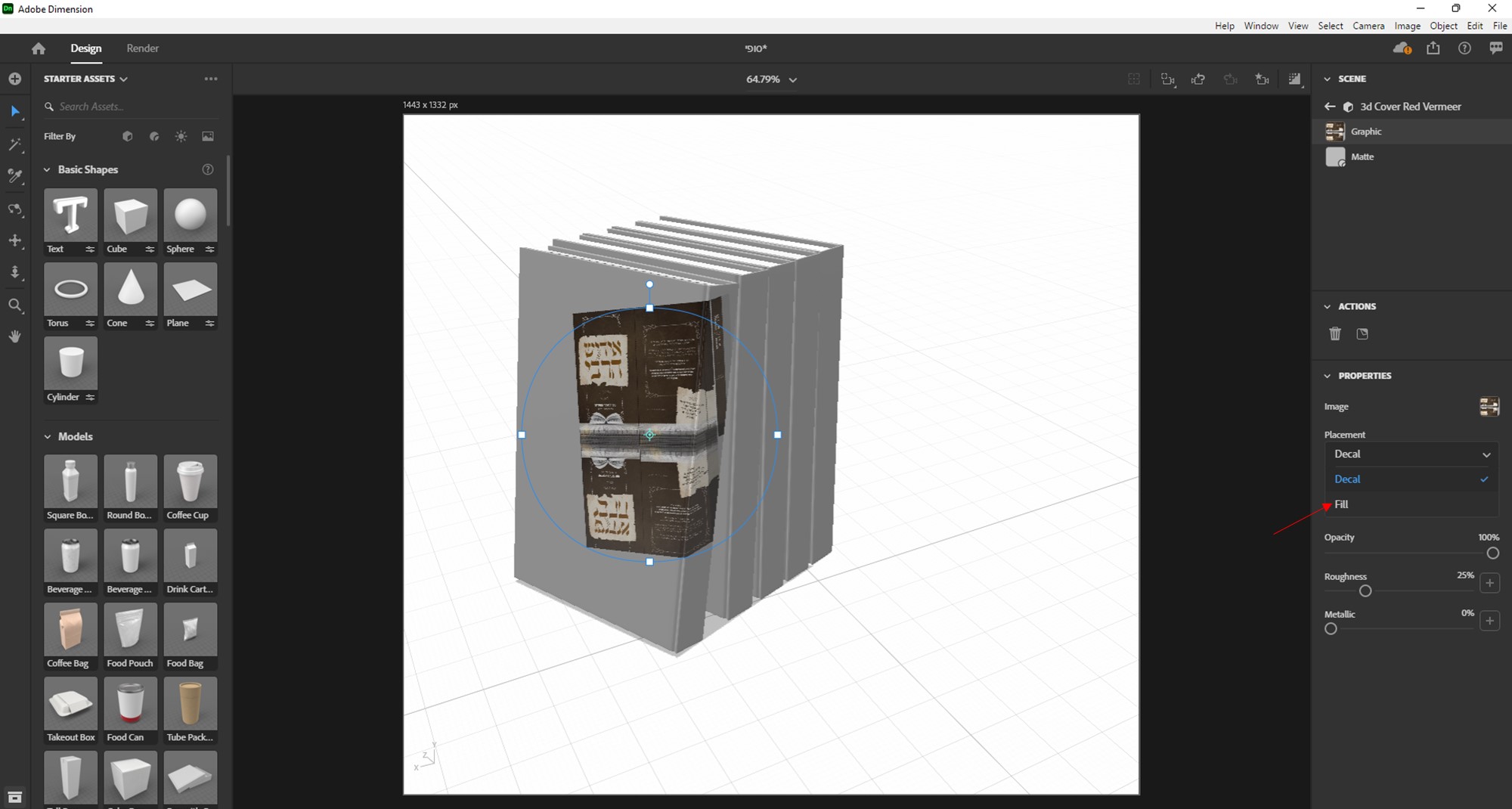Image resolution: width=1512 pixels, height=809 pixels.
Task: Collapse the Scene panel
Action: 1327,79
